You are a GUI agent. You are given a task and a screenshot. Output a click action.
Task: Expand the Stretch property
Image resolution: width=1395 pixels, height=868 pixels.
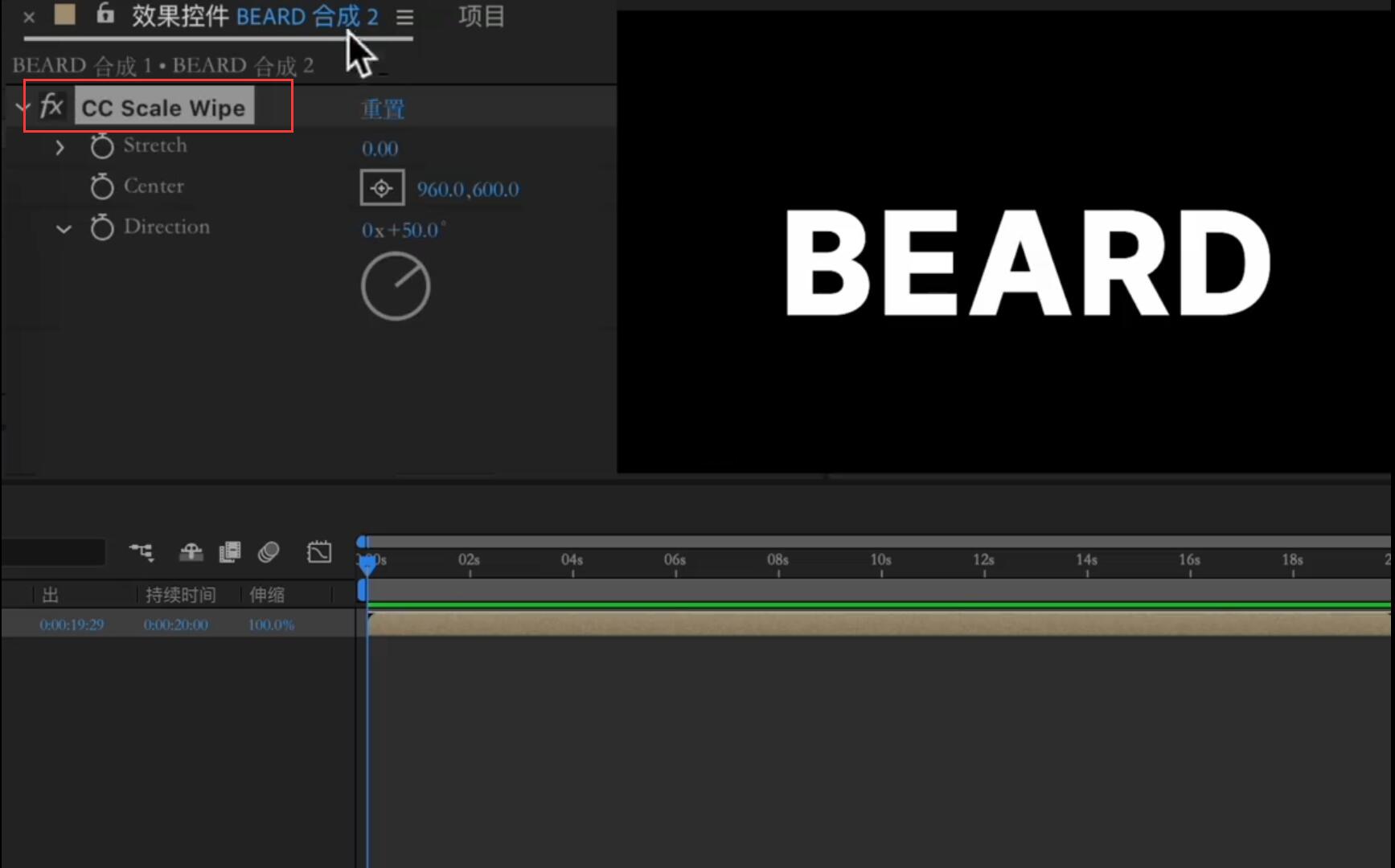point(59,147)
